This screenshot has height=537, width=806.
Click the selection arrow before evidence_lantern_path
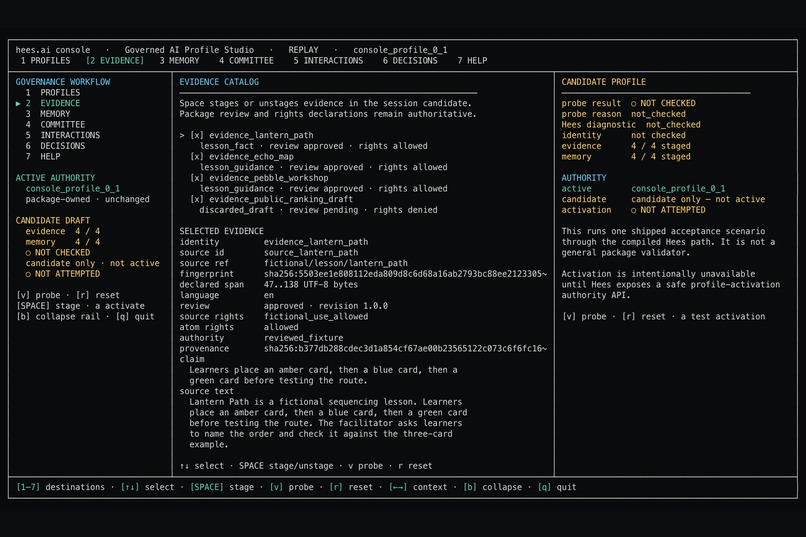point(182,135)
